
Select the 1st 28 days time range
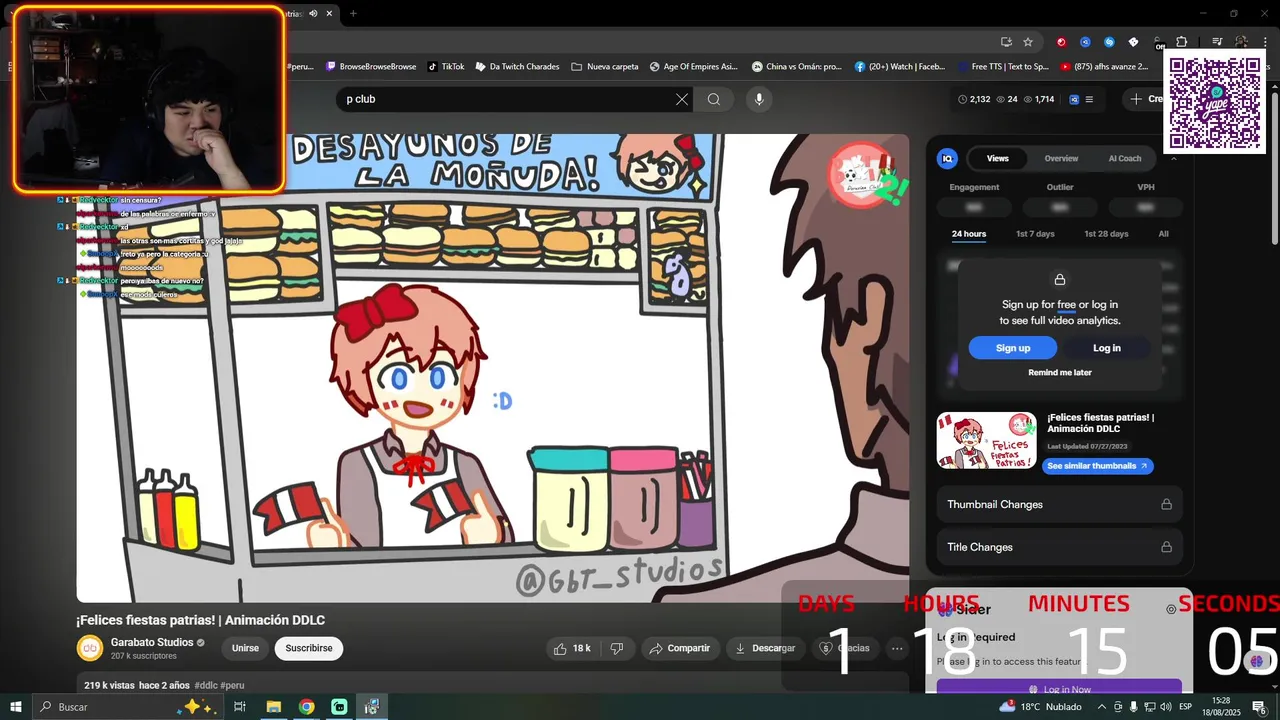pyautogui.click(x=1106, y=234)
